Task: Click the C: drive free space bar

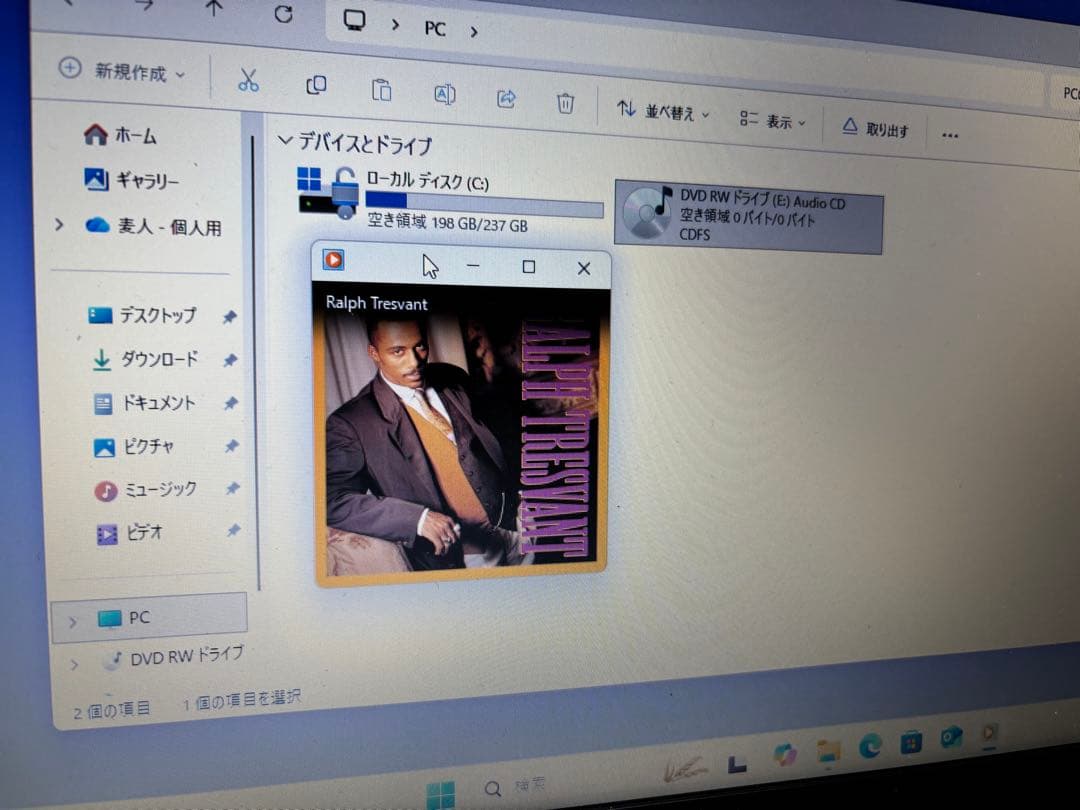Action: (x=484, y=204)
